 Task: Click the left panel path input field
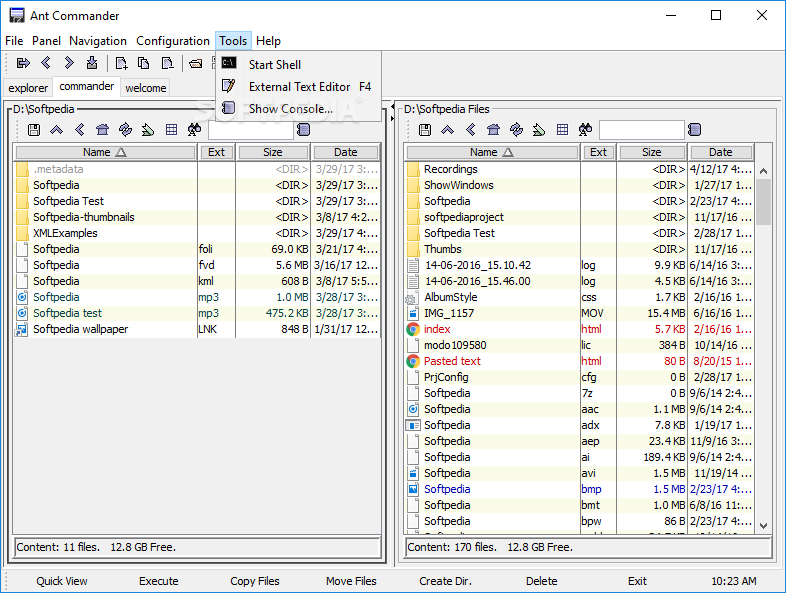(251, 130)
